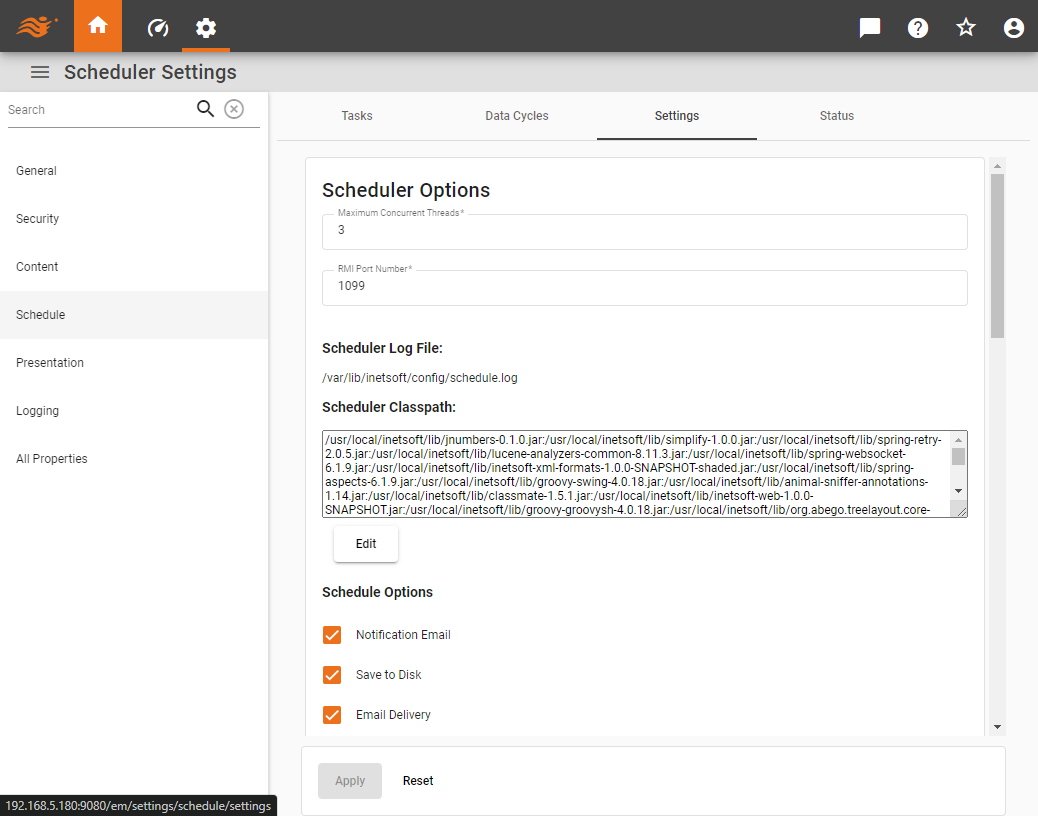Click the Edit classpath button
Screen dimensions: 1038x816
tap(365, 543)
